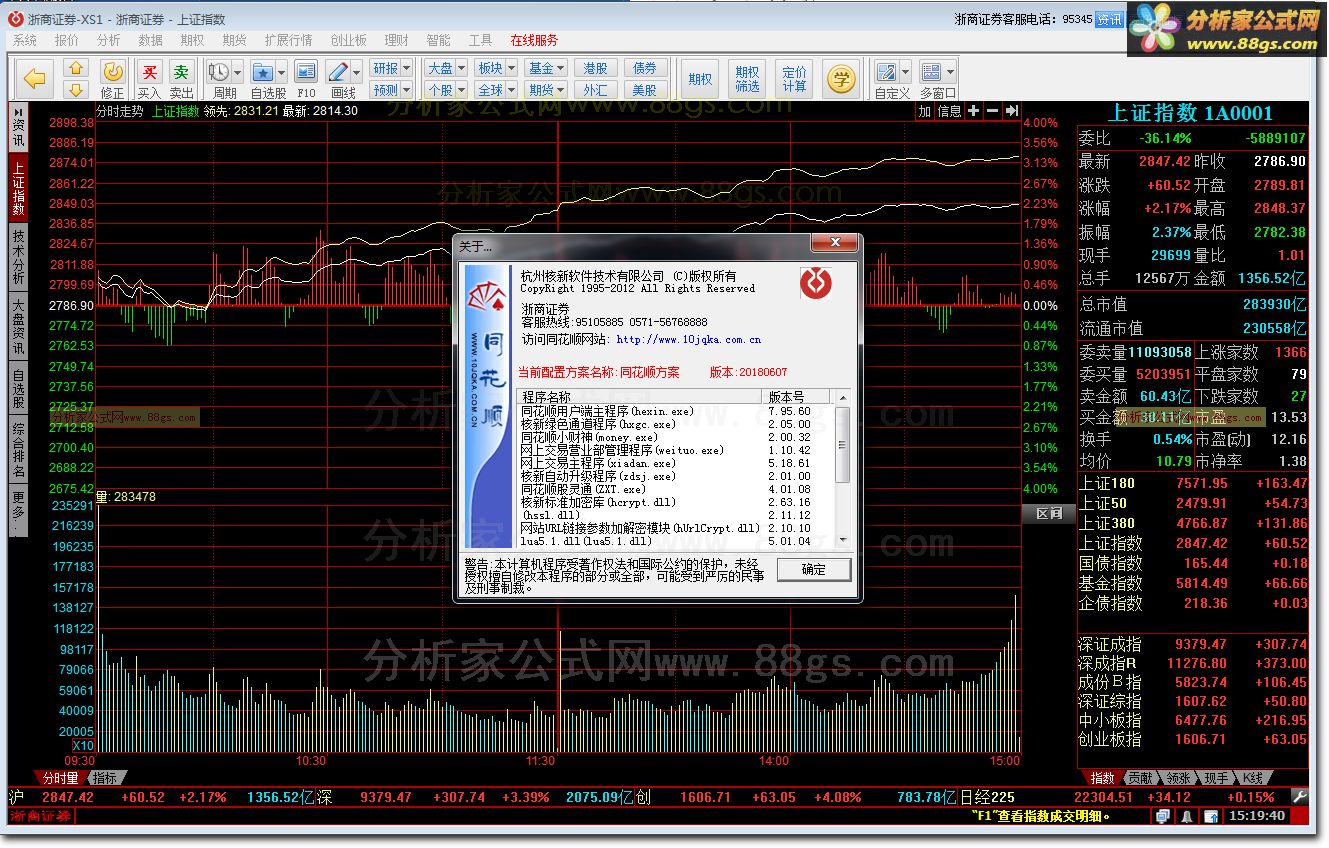Open the F10 info icon
Image resolution: width=1329 pixels, height=848 pixels.
point(306,71)
